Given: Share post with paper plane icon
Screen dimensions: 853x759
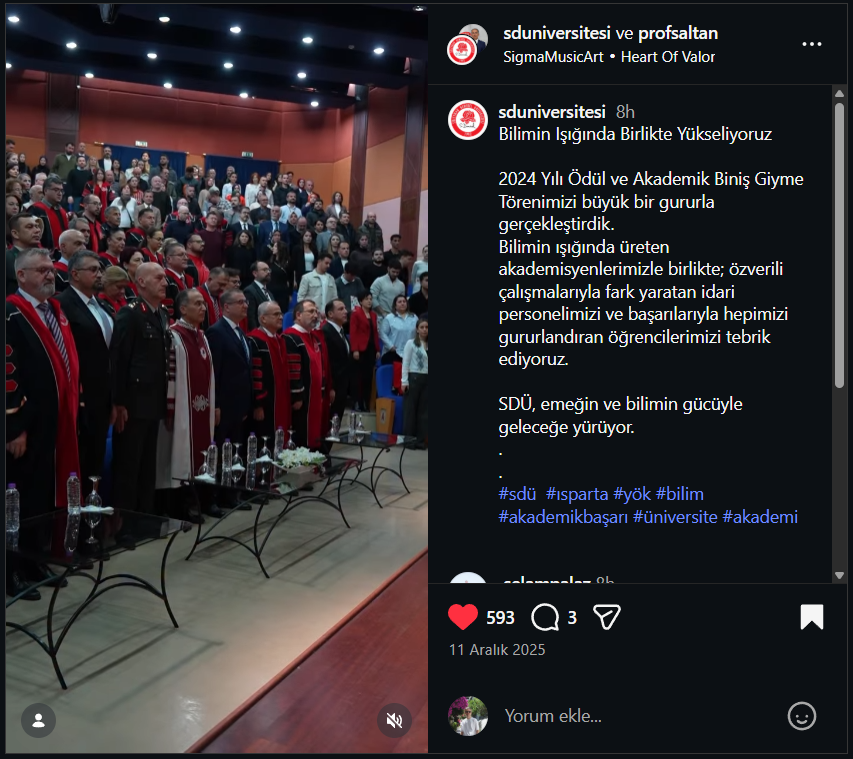Looking at the screenshot, I should coord(607,617).
